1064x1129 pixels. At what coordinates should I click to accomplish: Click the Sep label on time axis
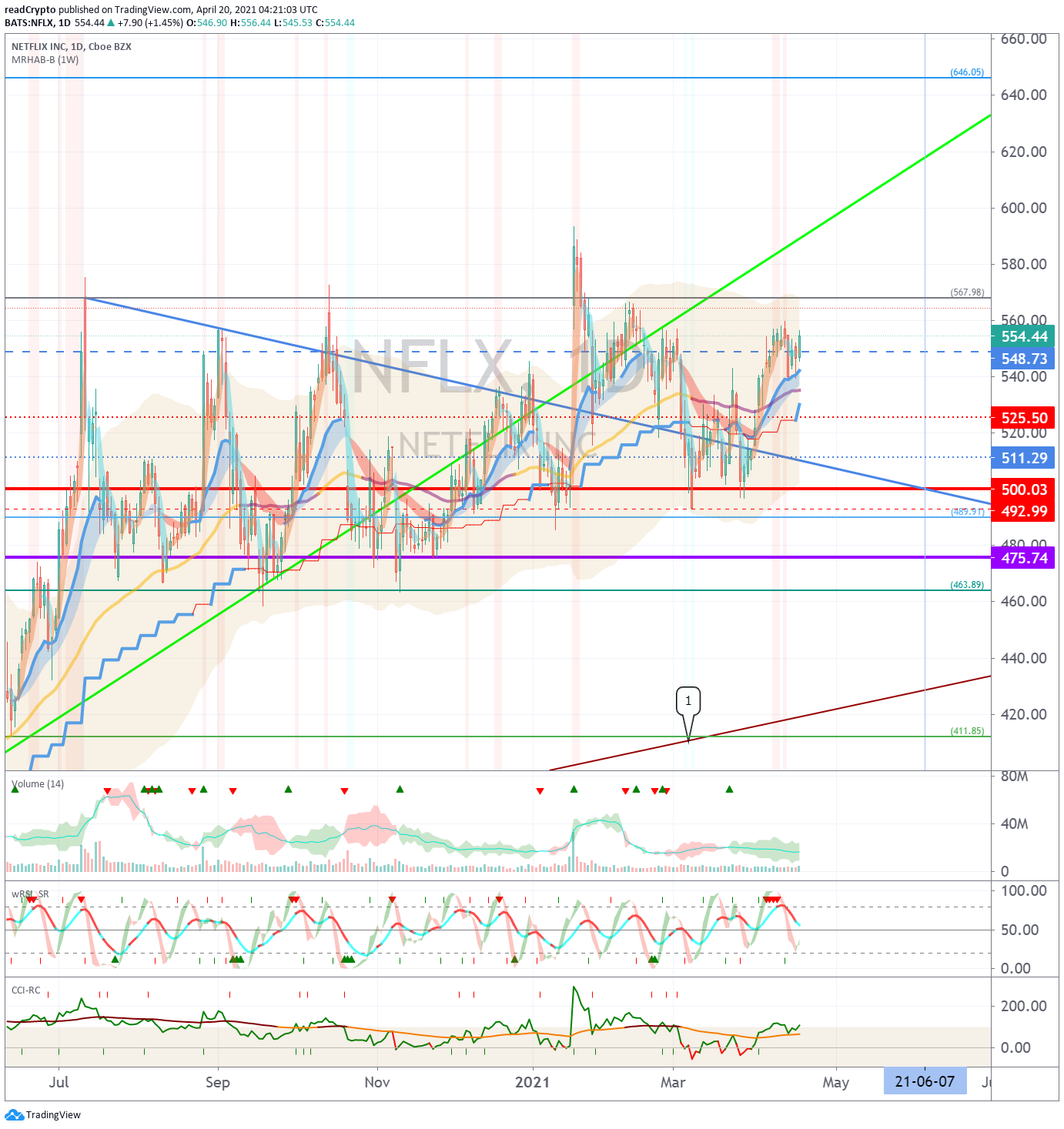218,1082
